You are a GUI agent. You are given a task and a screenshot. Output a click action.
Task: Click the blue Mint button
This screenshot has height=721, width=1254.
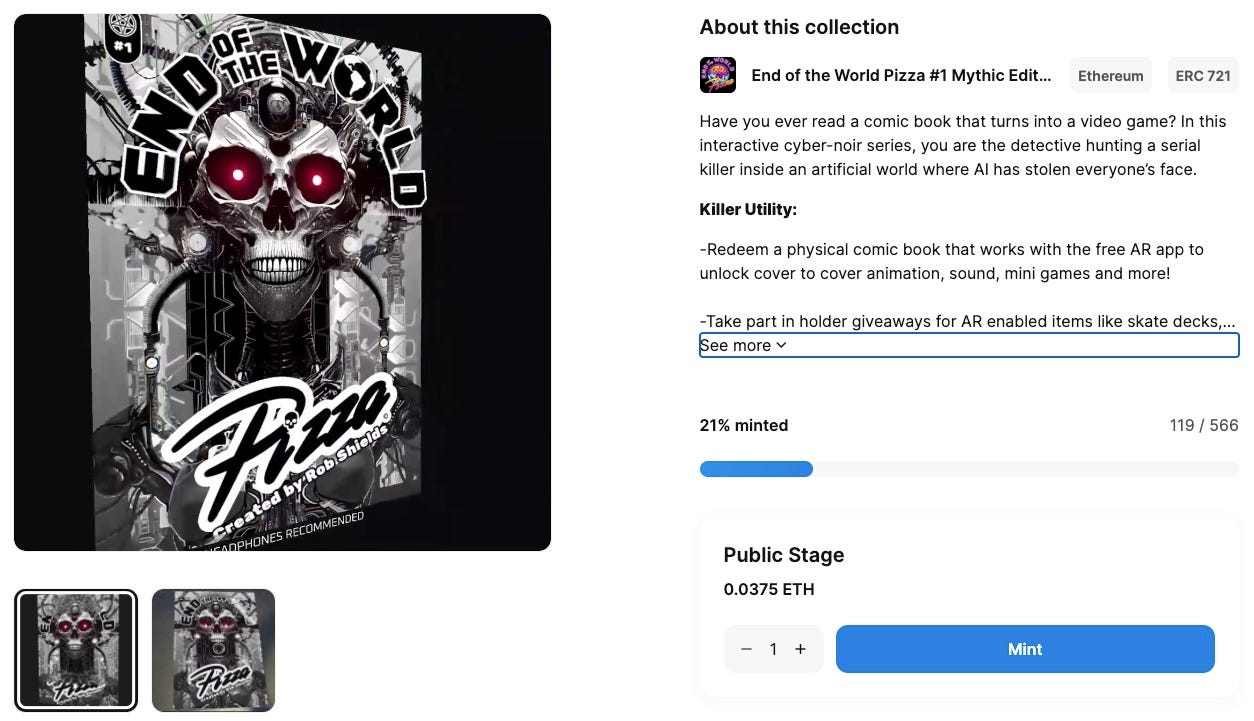(1025, 649)
